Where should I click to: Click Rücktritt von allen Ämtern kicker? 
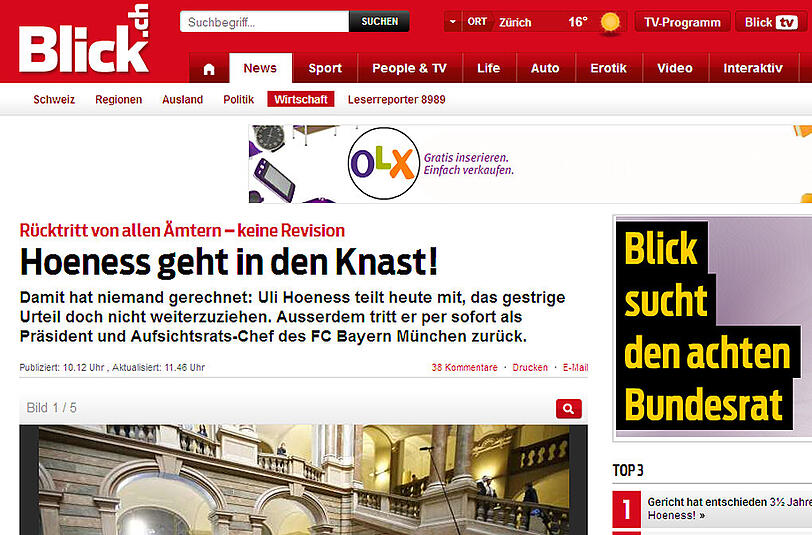182,230
